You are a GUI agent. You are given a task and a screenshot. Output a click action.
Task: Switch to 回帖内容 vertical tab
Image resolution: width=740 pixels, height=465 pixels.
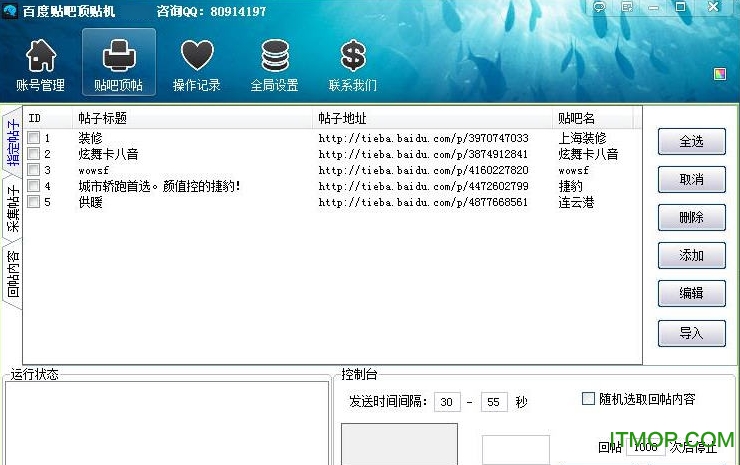(x=13, y=274)
